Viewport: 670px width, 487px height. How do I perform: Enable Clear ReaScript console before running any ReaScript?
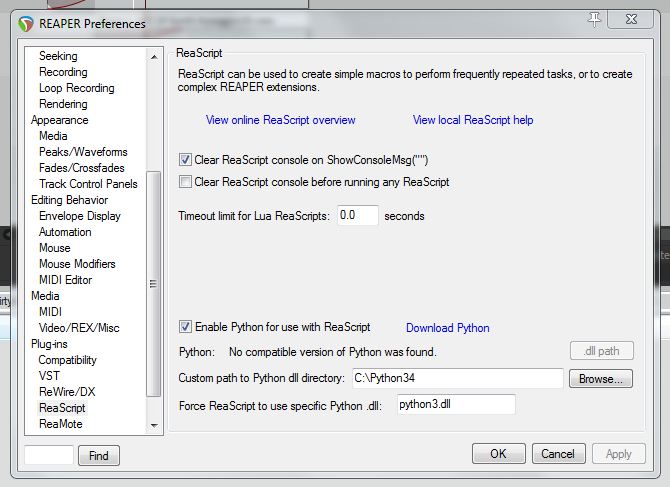(x=185, y=182)
